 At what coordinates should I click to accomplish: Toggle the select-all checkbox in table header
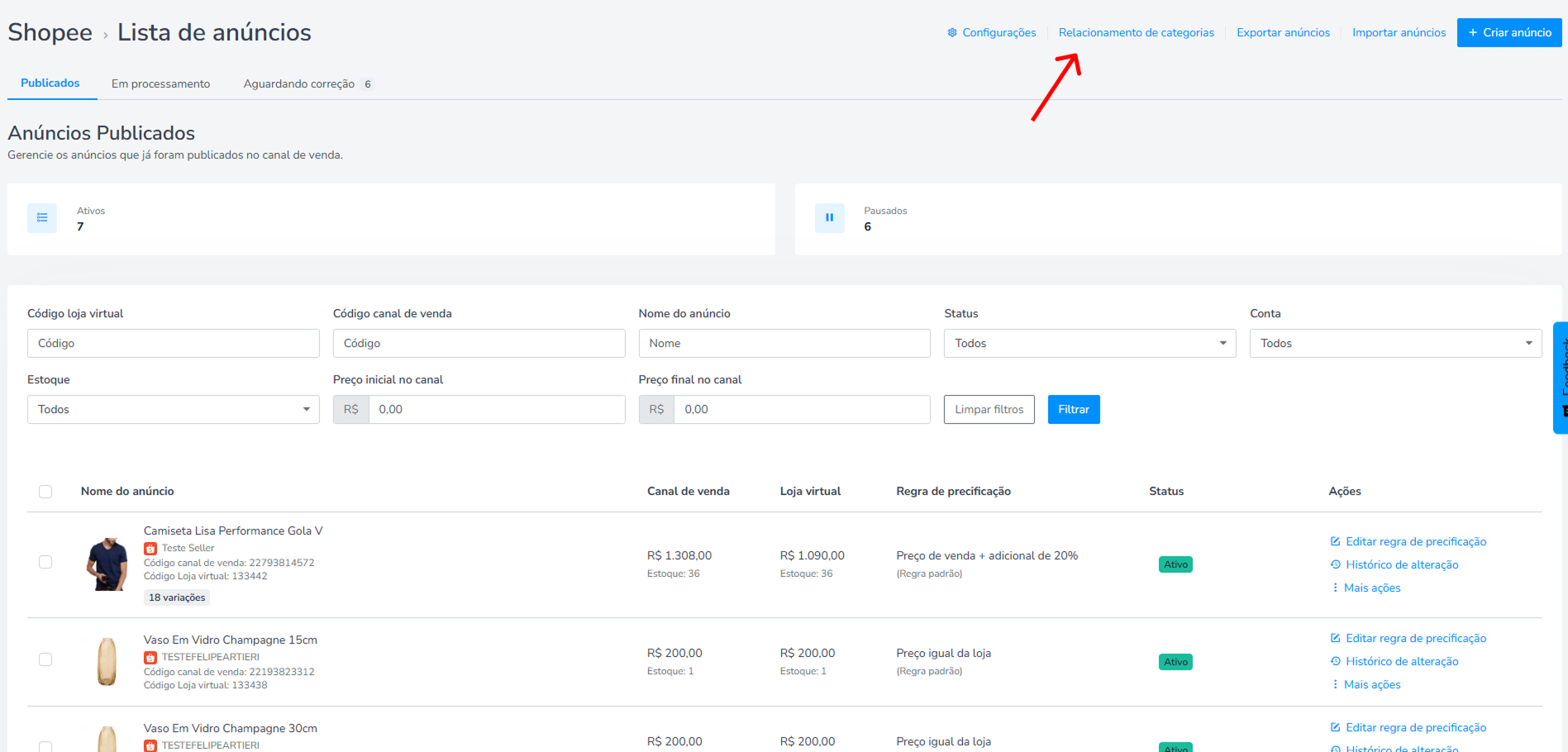[x=45, y=492]
